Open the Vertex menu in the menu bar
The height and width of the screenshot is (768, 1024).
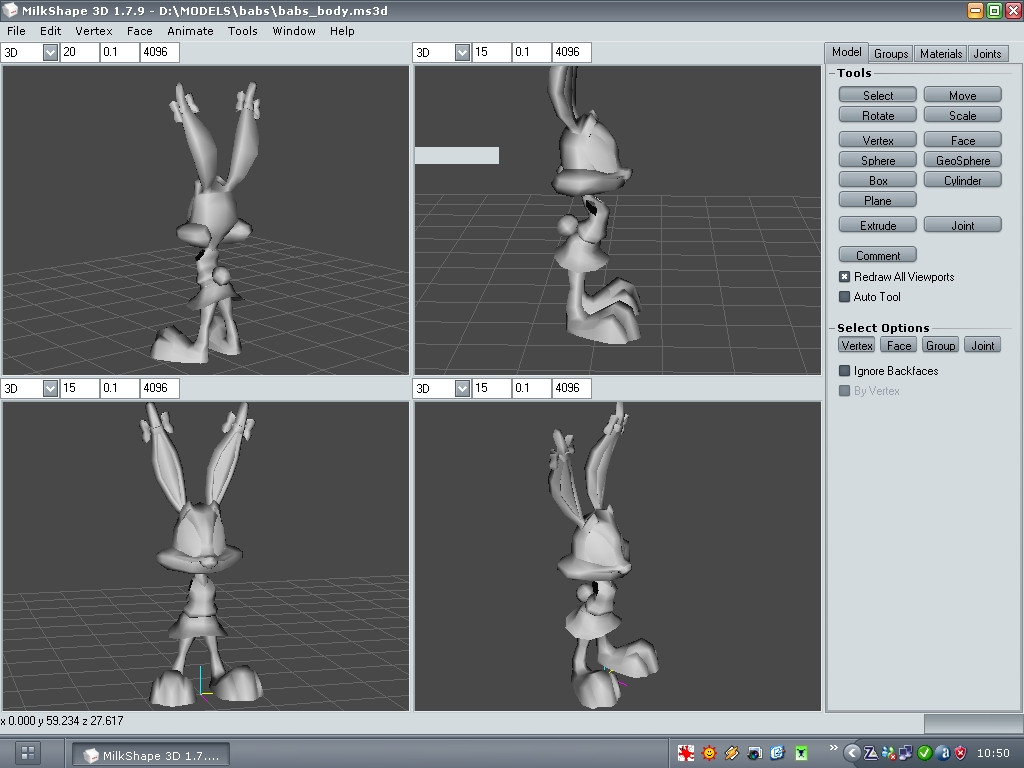tap(93, 31)
